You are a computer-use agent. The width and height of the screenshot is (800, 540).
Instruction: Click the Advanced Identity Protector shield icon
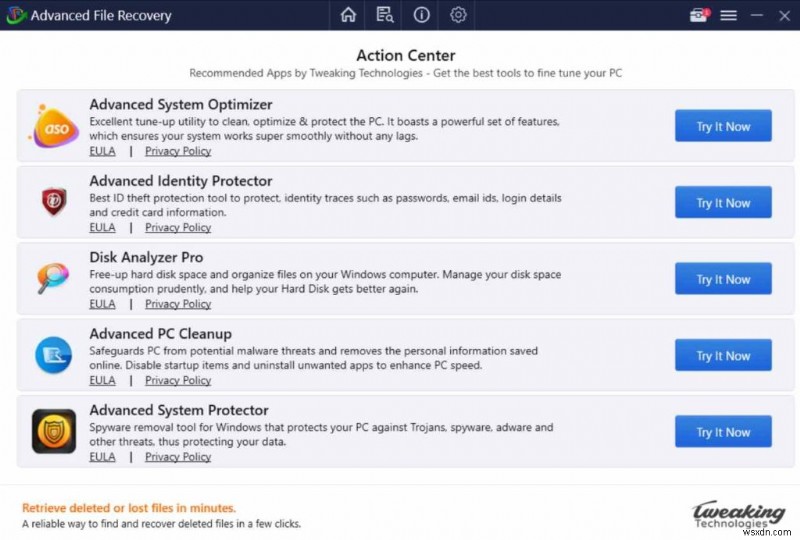52,203
